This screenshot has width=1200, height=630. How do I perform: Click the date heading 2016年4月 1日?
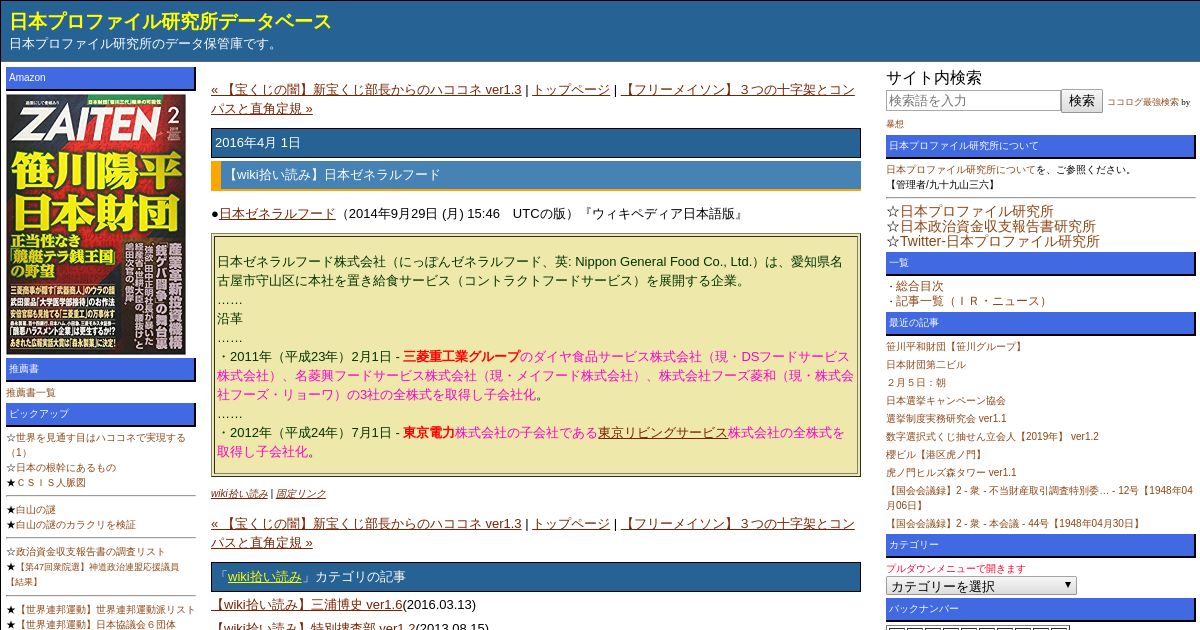[x=536, y=143]
